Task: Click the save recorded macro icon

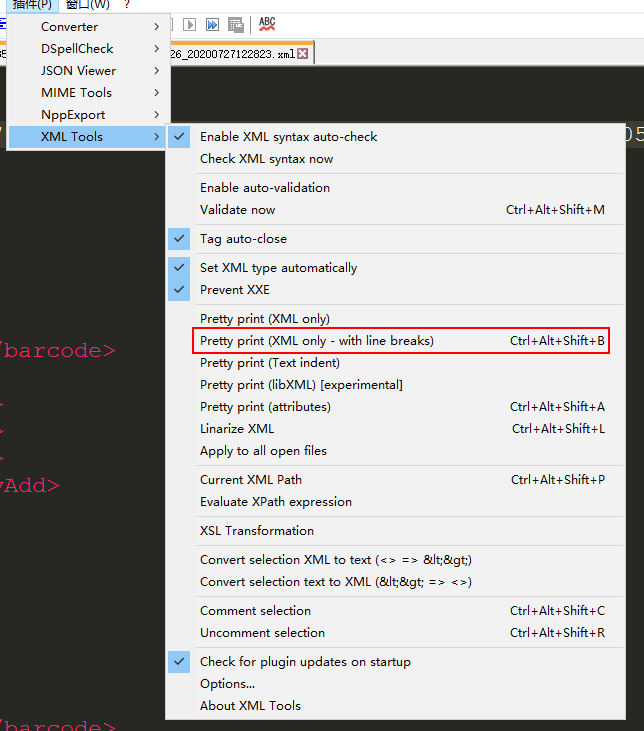Action: (236, 25)
